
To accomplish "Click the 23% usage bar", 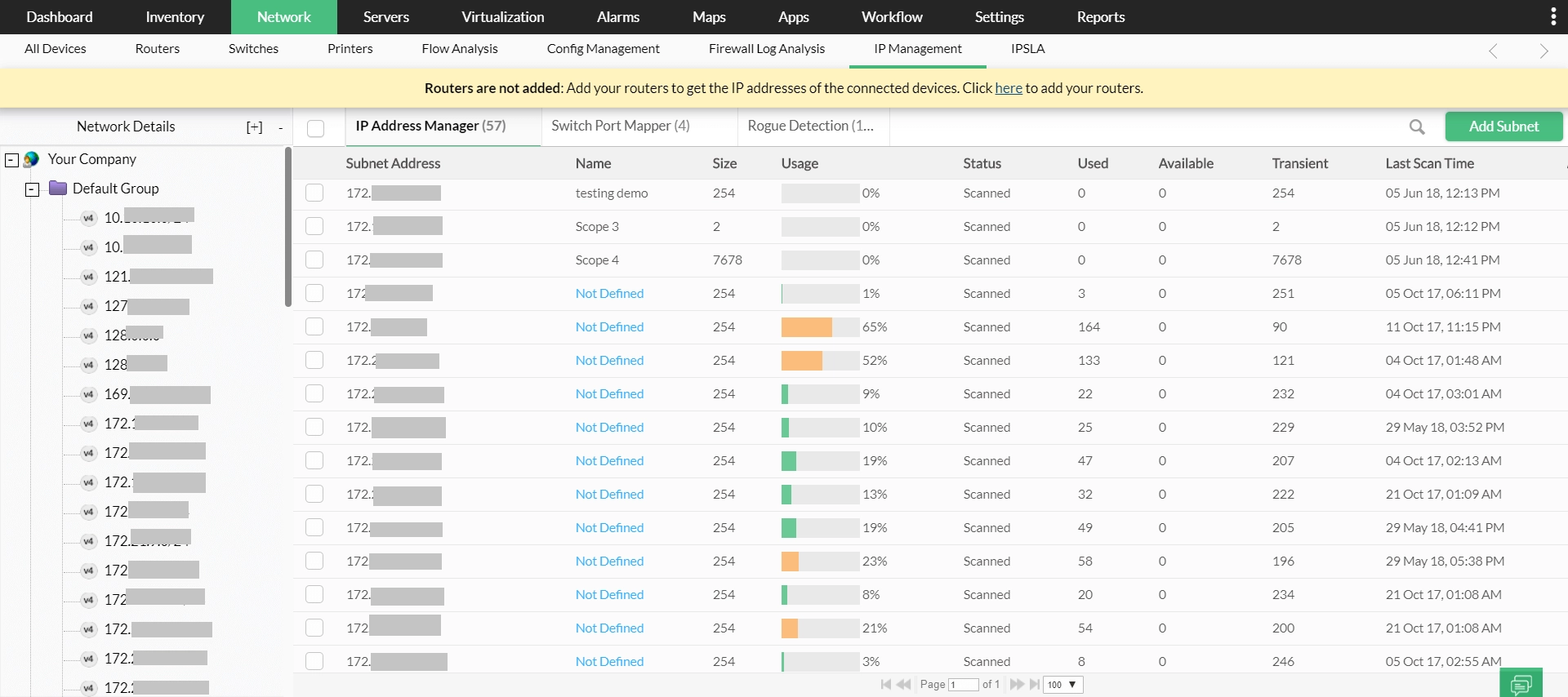I will (820, 562).
